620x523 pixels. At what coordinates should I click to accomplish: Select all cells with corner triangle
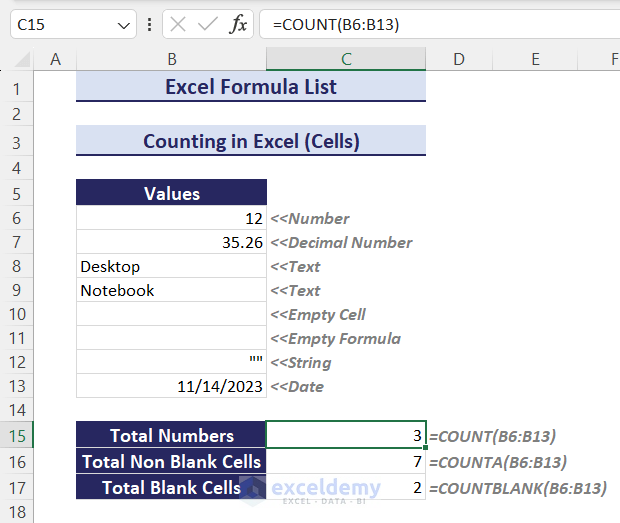click(x=22, y=60)
